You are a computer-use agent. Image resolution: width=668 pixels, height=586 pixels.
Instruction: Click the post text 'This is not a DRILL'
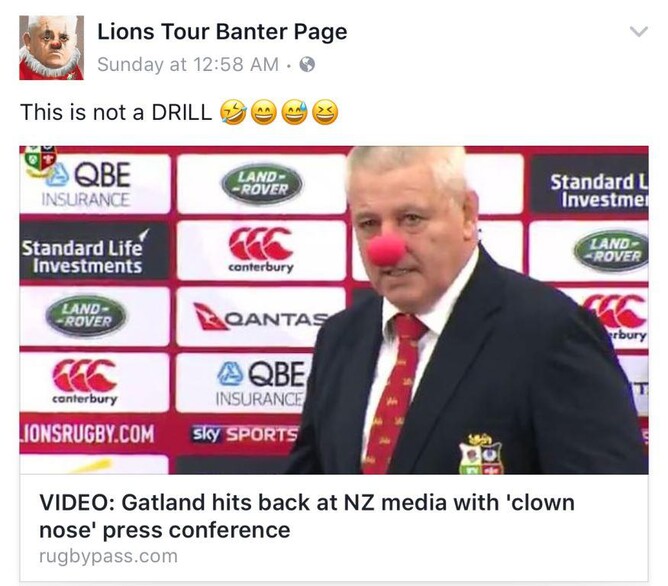coord(116,112)
